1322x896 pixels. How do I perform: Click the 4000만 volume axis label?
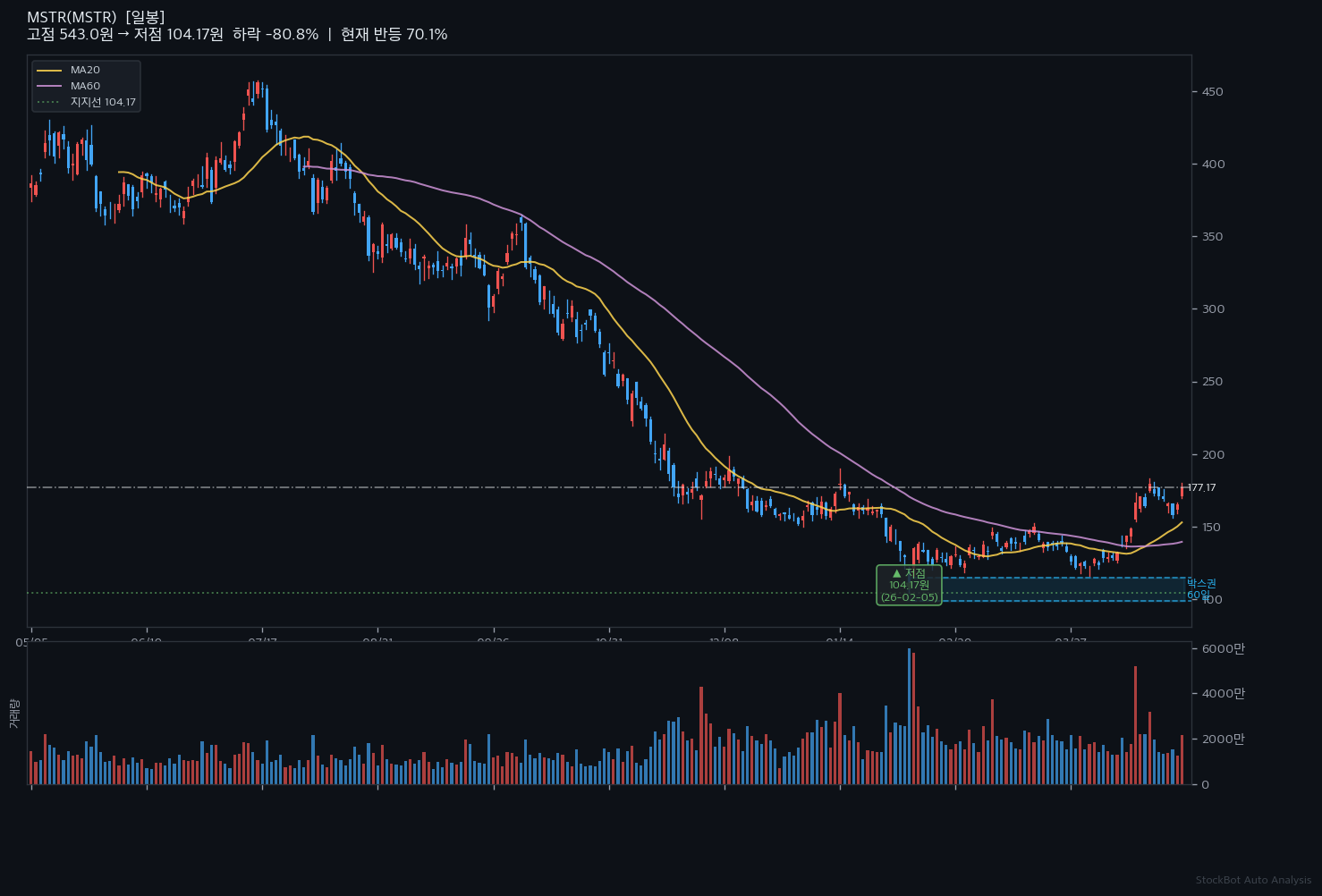[1223, 693]
